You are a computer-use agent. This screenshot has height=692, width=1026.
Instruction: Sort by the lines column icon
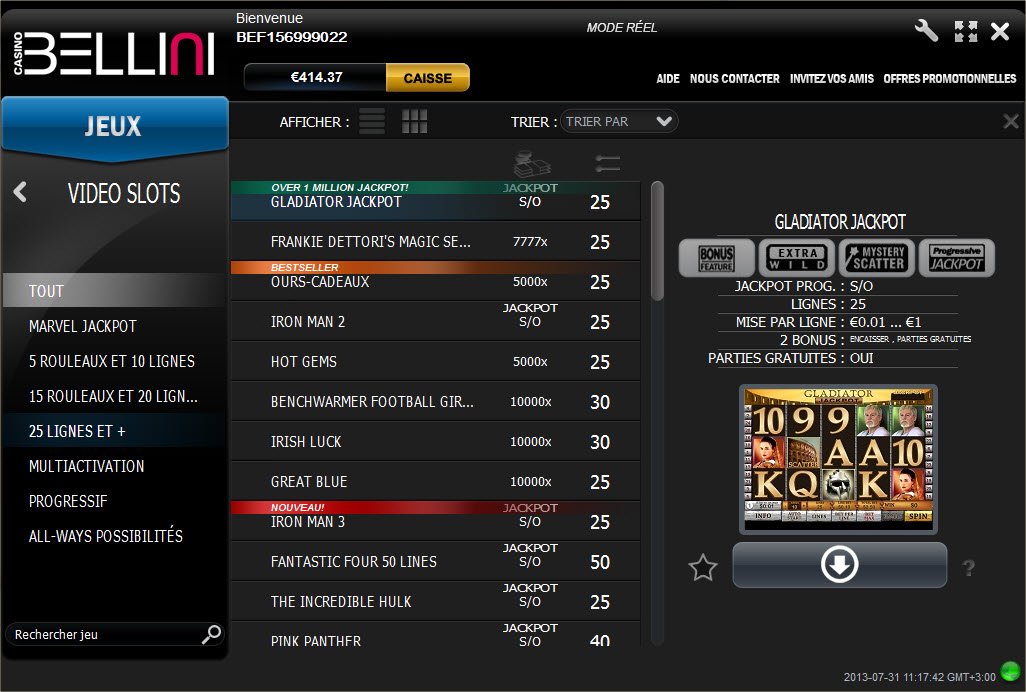pos(608,164)
